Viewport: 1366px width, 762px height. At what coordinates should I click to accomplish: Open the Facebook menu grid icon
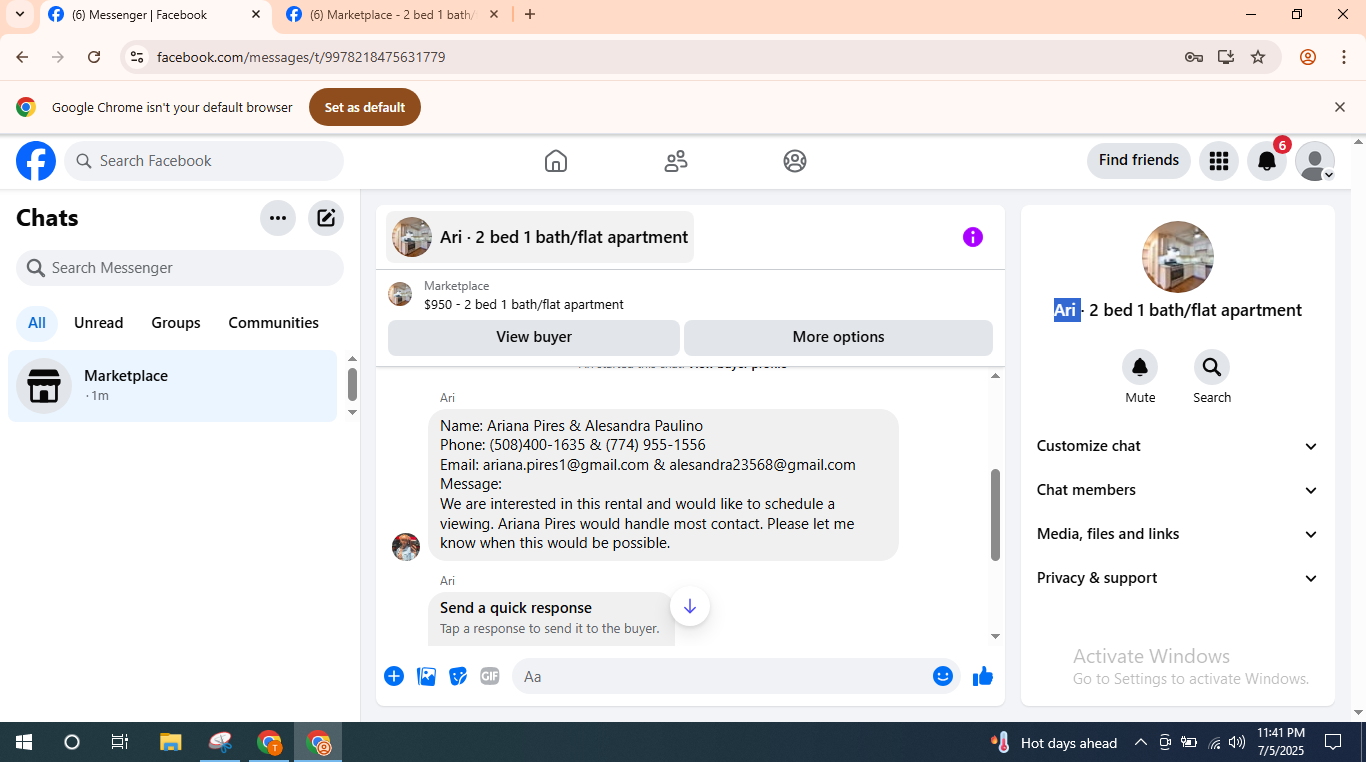tap(1218, 161)
